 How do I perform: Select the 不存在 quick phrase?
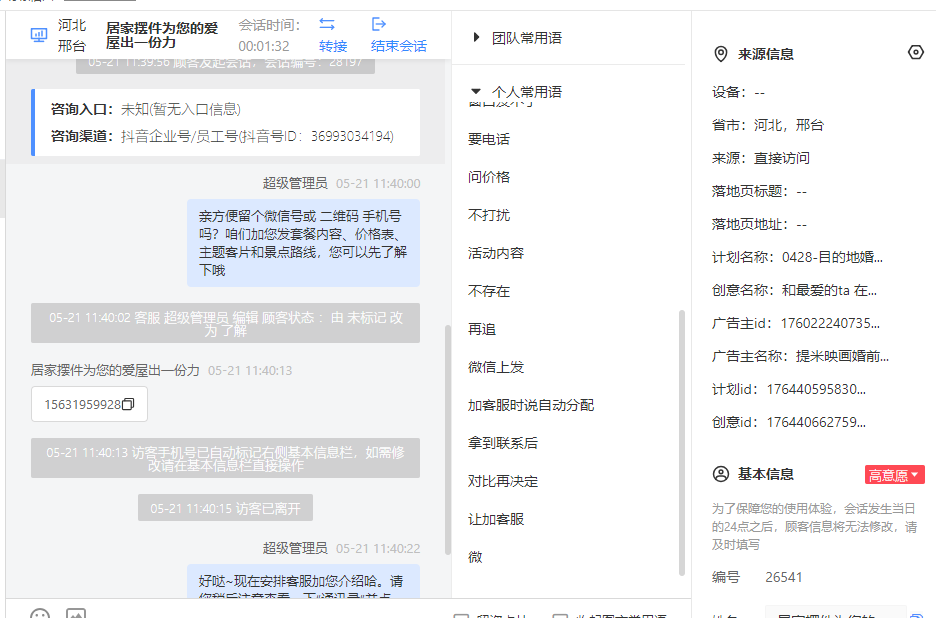[489, 291]
